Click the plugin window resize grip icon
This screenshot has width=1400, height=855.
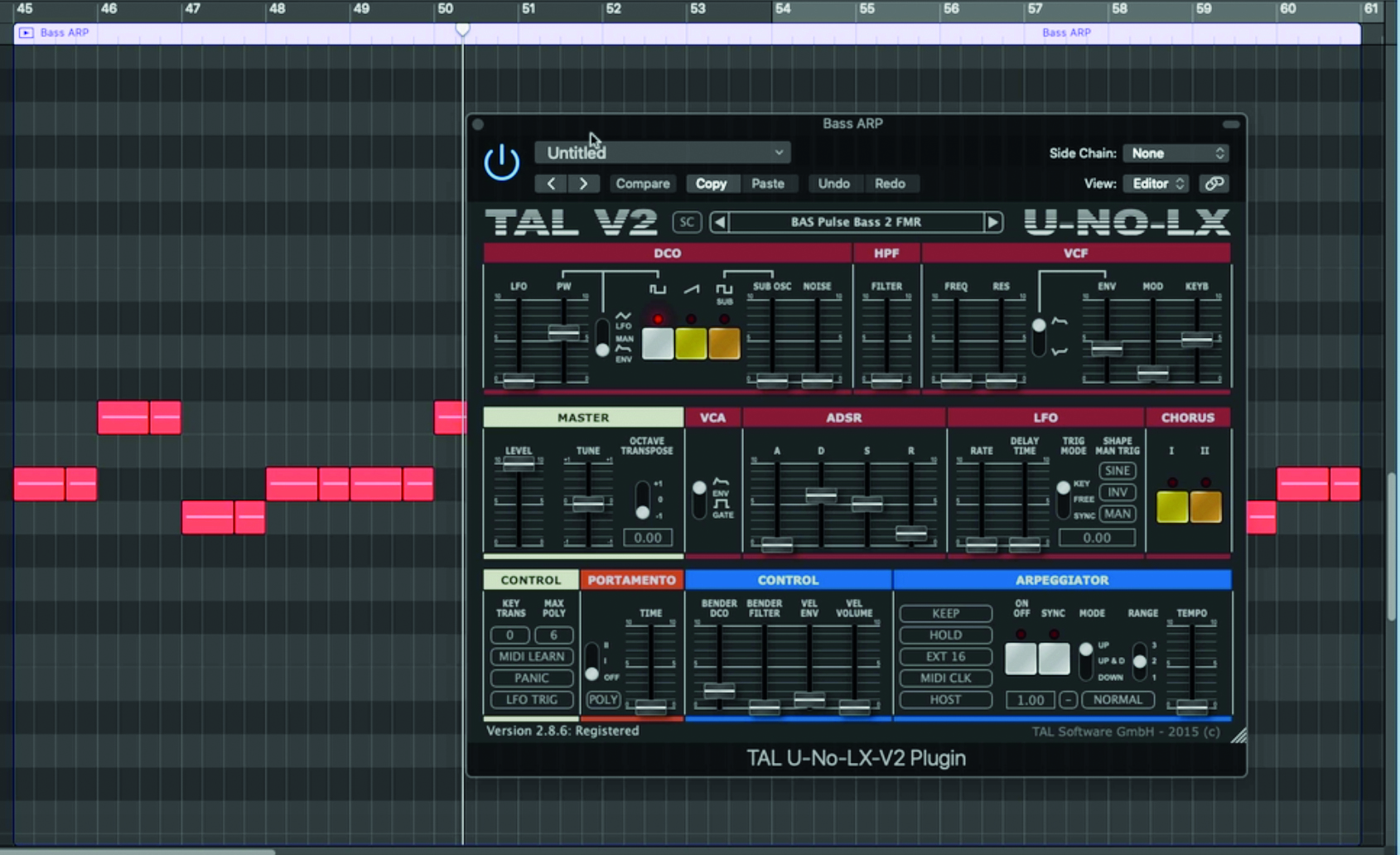click(x=1238, y=736)
